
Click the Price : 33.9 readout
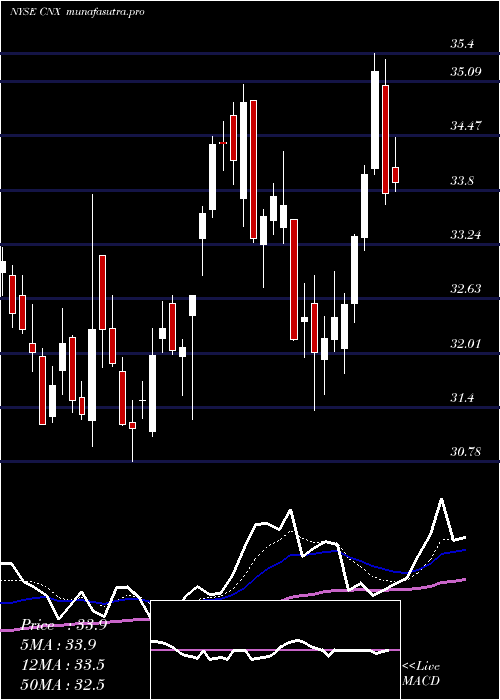point(64,625)
